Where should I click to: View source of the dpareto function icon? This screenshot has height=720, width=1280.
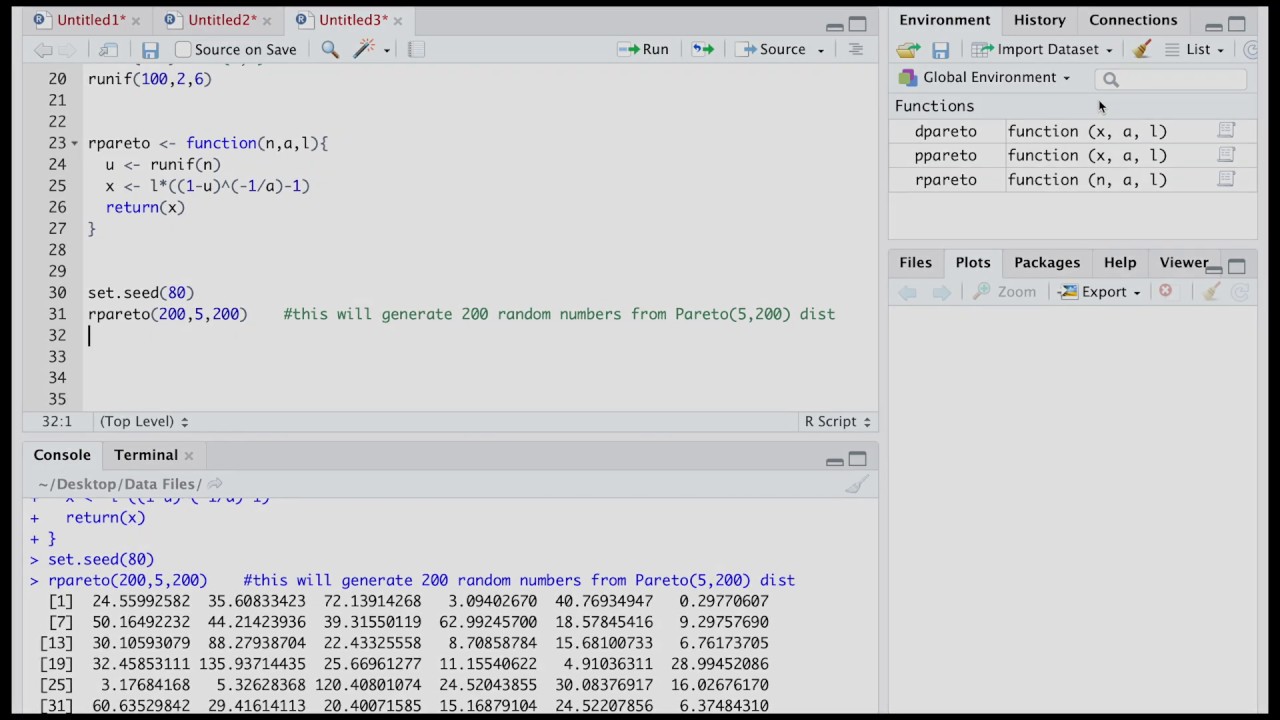pyautogui.click(x=1226, y=131)
